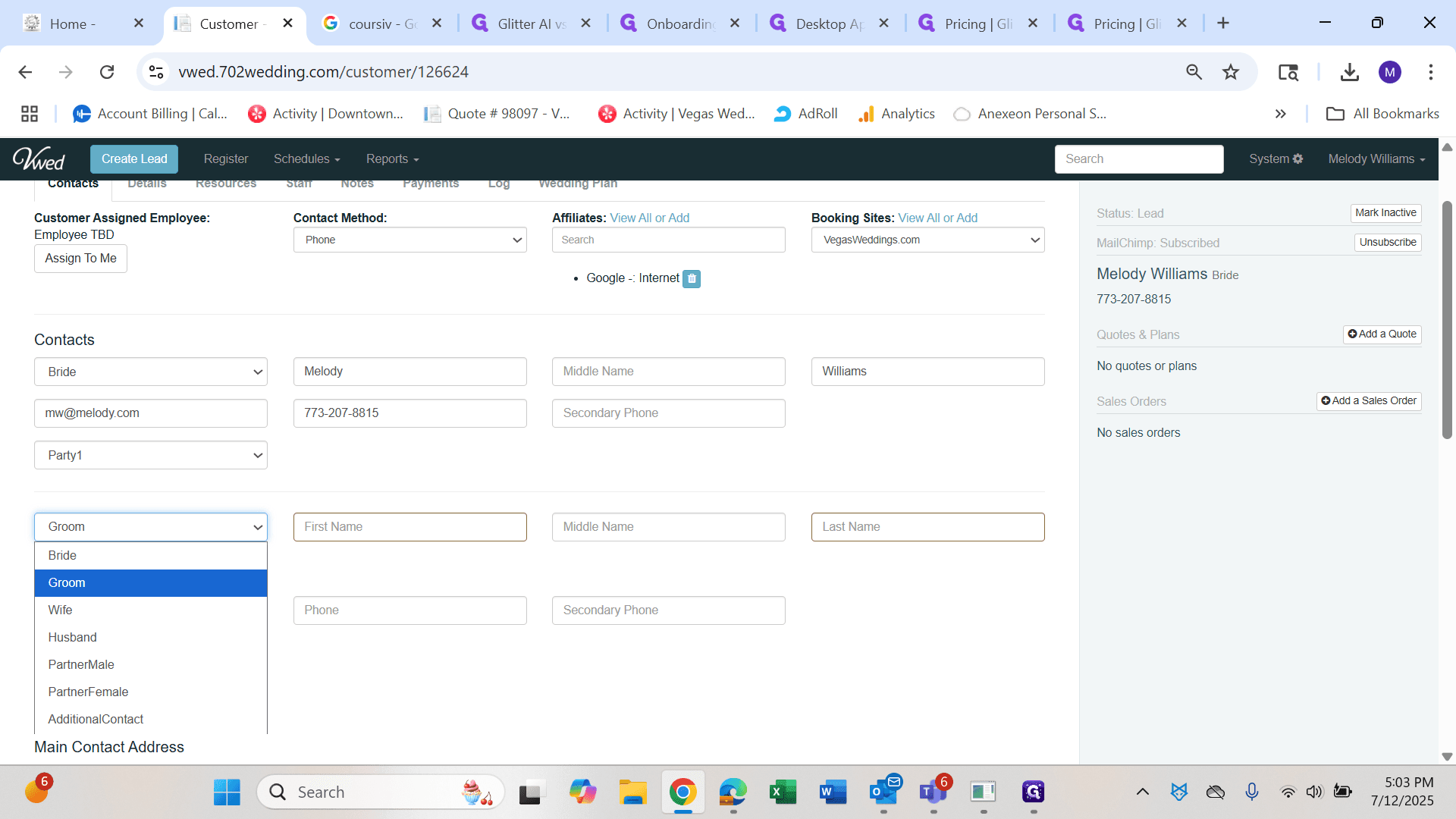The width and height of the screenshot is (1456, 819).
Task: Switch to the Onboarding browser tab
Action: (x=680, y=24)
